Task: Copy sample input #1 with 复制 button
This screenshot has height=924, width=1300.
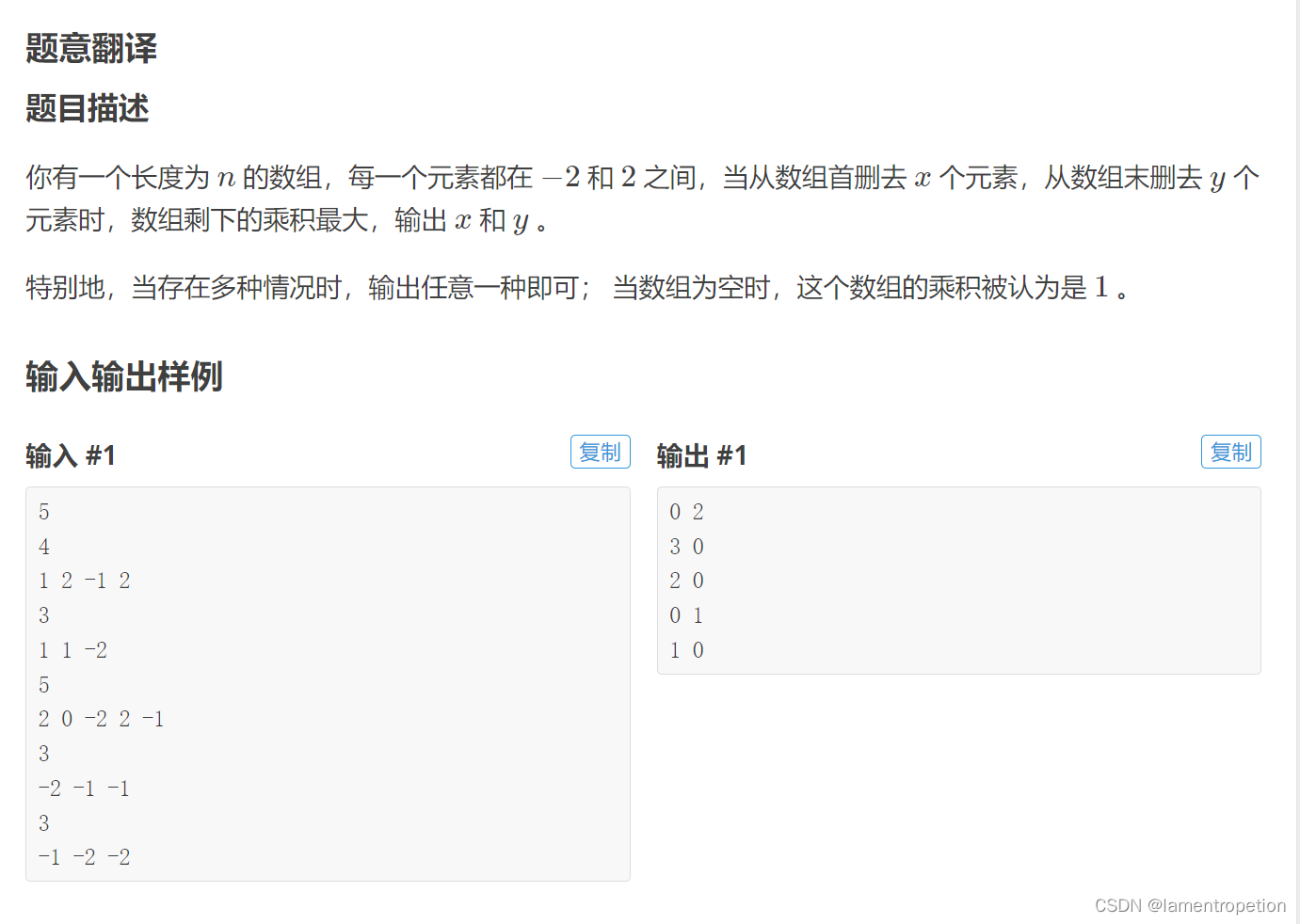Action: point(600,452)
